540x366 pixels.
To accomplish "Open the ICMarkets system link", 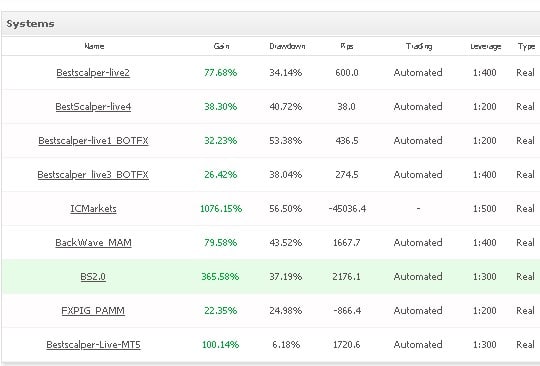I will pyautogui.click(x=93, y=209).
